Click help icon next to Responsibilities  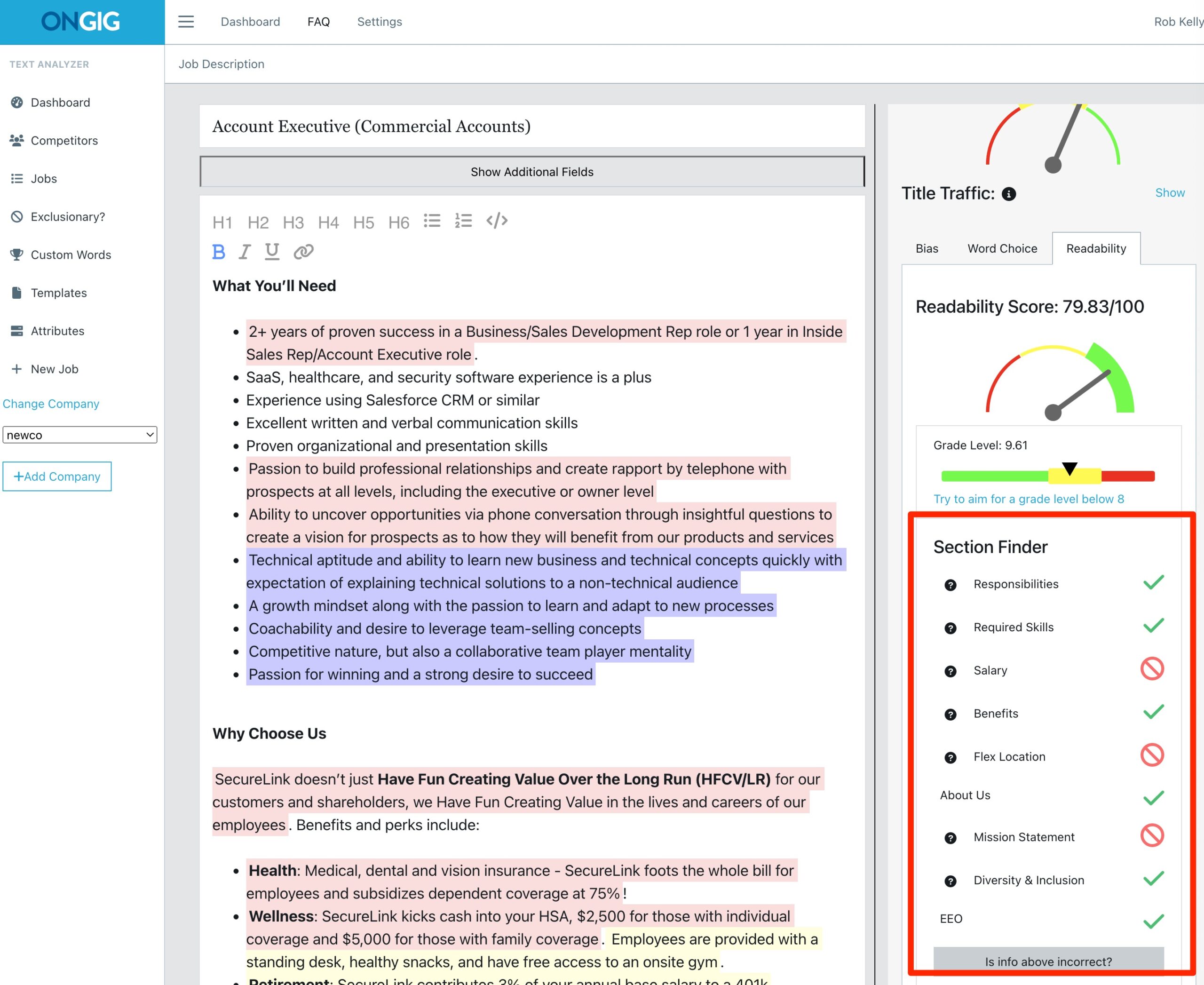click(x=951, y=585)
